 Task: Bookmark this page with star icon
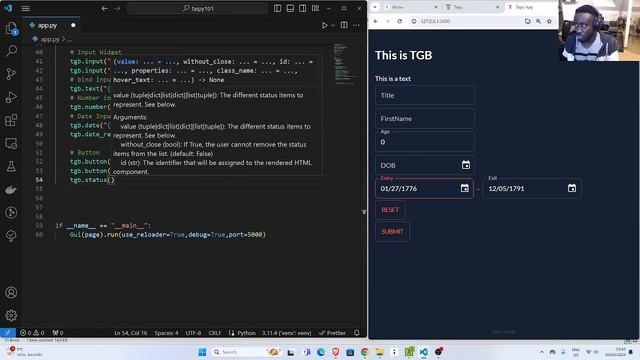click(549, 21)
